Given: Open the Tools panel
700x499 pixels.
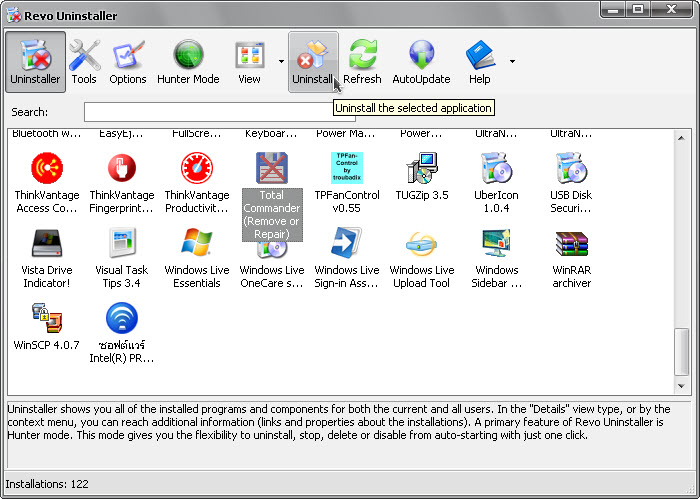Looking at the screenshot, I should tap(84, 61).
